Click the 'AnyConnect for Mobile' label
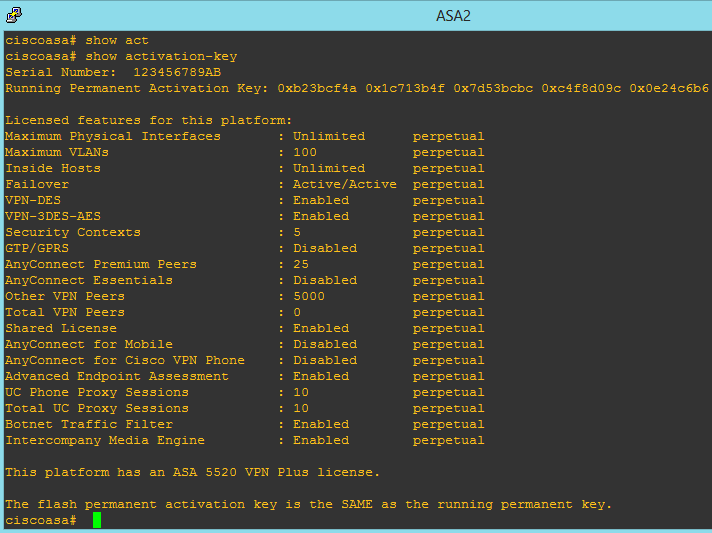 89,344
